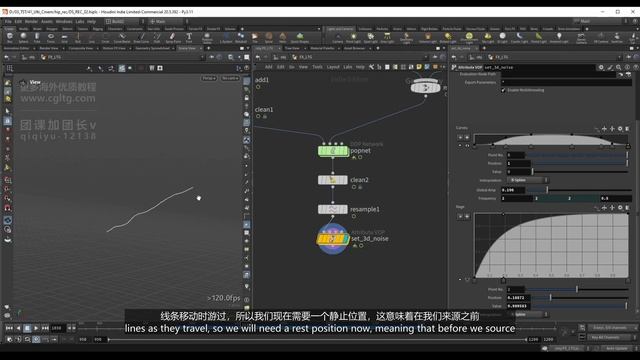Open the Lights and Cameras shelf tab
Image resolution: width=640 pixels, height=360 pixels.
point(340,29)
